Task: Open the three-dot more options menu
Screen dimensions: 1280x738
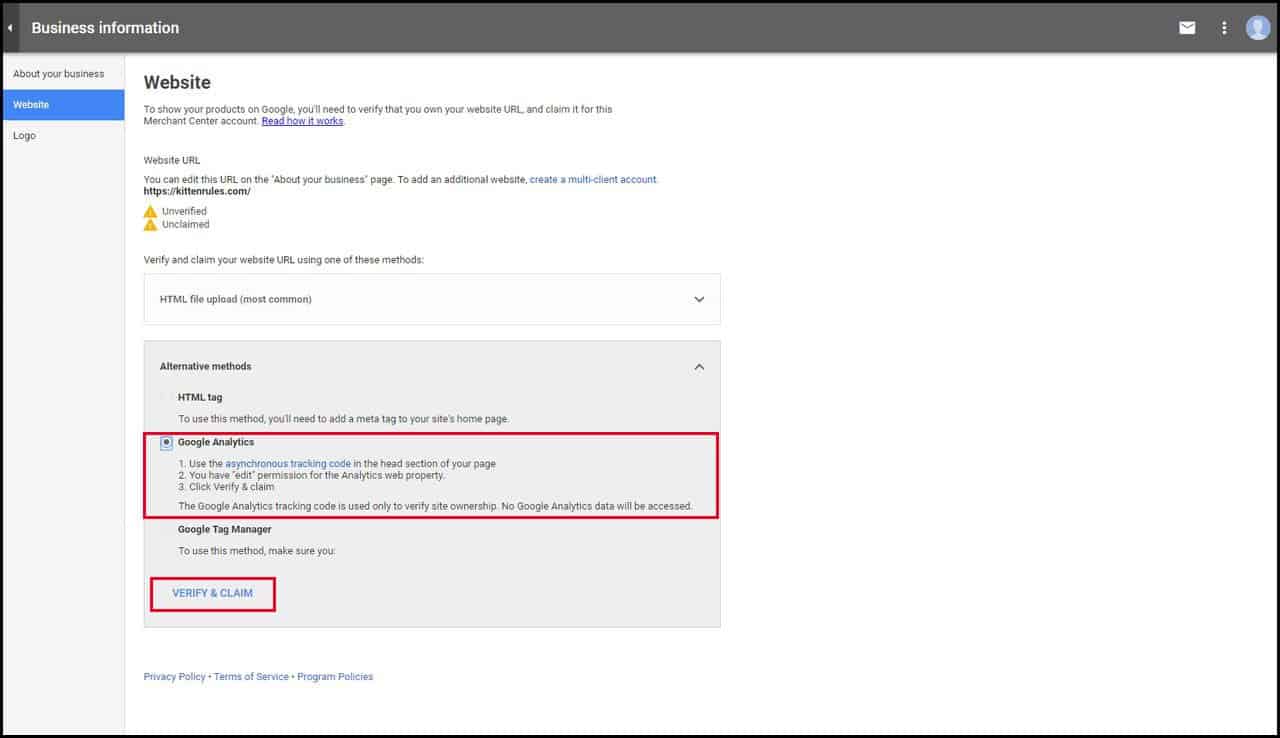Action: [1224, 28]
